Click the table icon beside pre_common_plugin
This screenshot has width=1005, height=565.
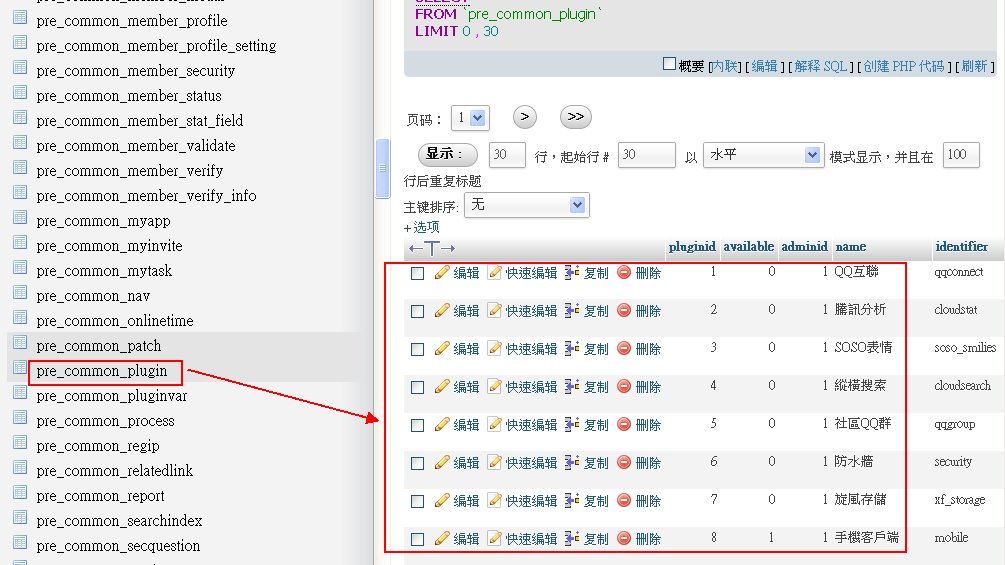pos(19,369)
